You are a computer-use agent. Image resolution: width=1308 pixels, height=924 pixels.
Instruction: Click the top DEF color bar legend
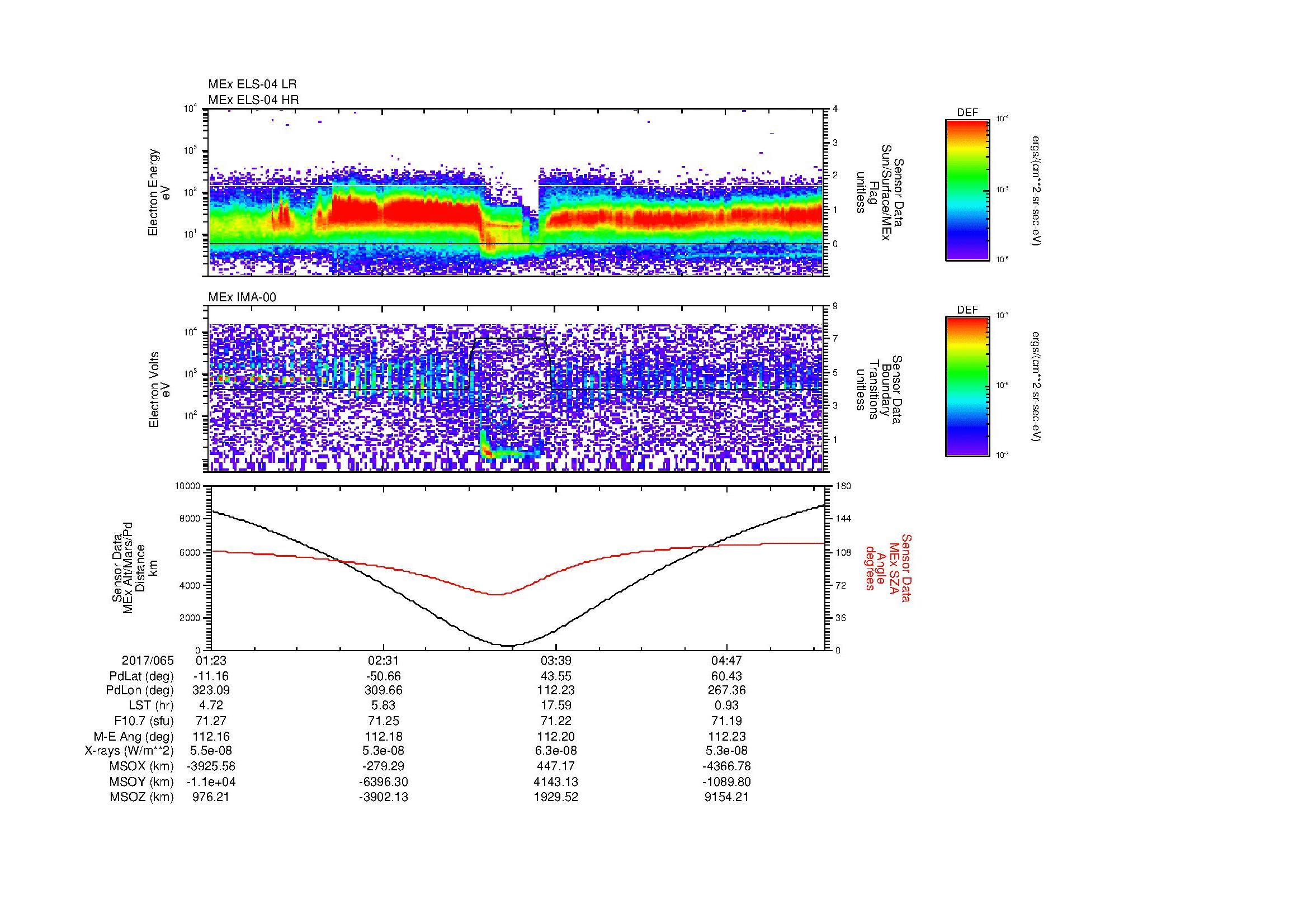point(967,189)
